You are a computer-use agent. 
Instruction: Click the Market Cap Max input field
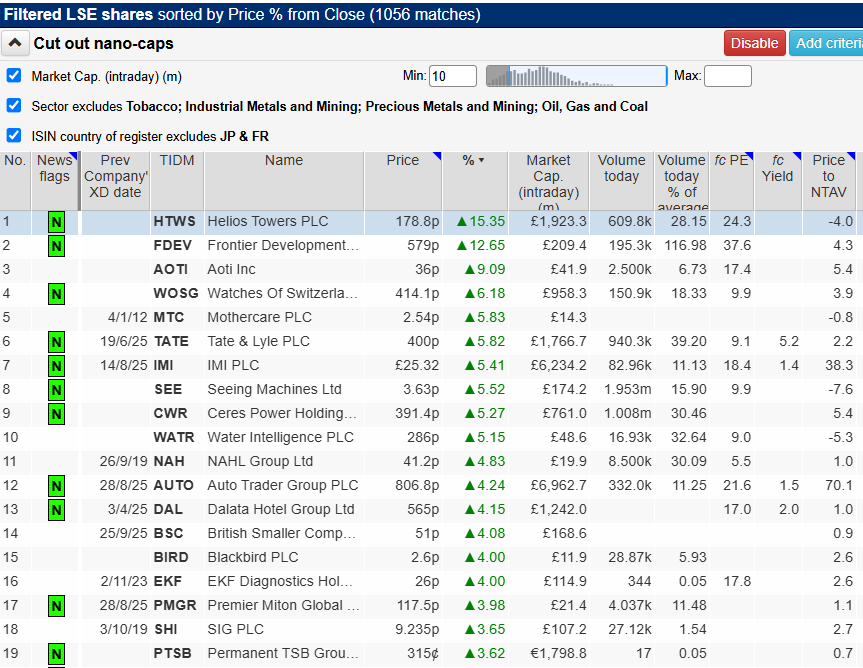(728, 76)
